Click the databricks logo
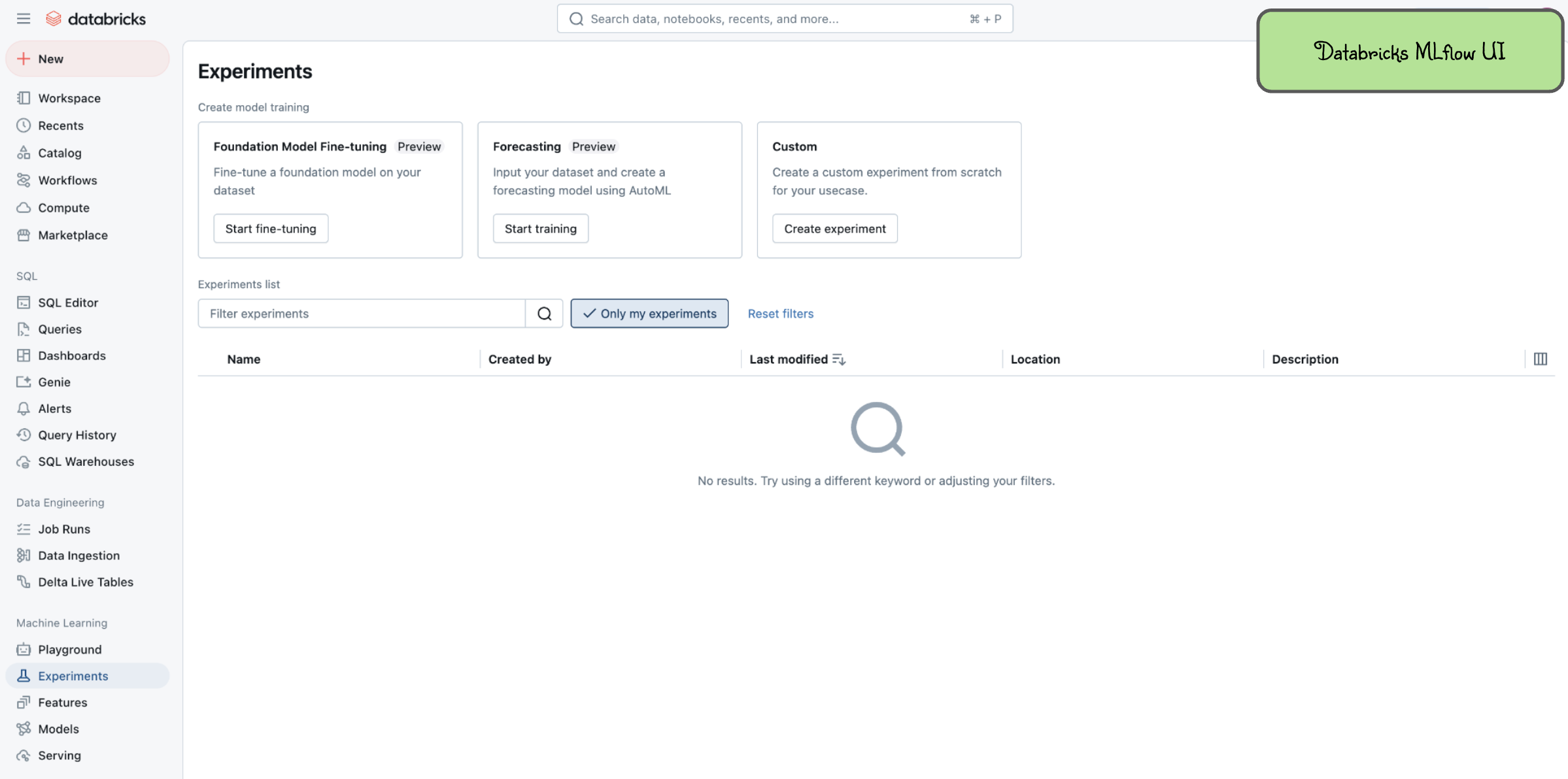 (96, 18)
